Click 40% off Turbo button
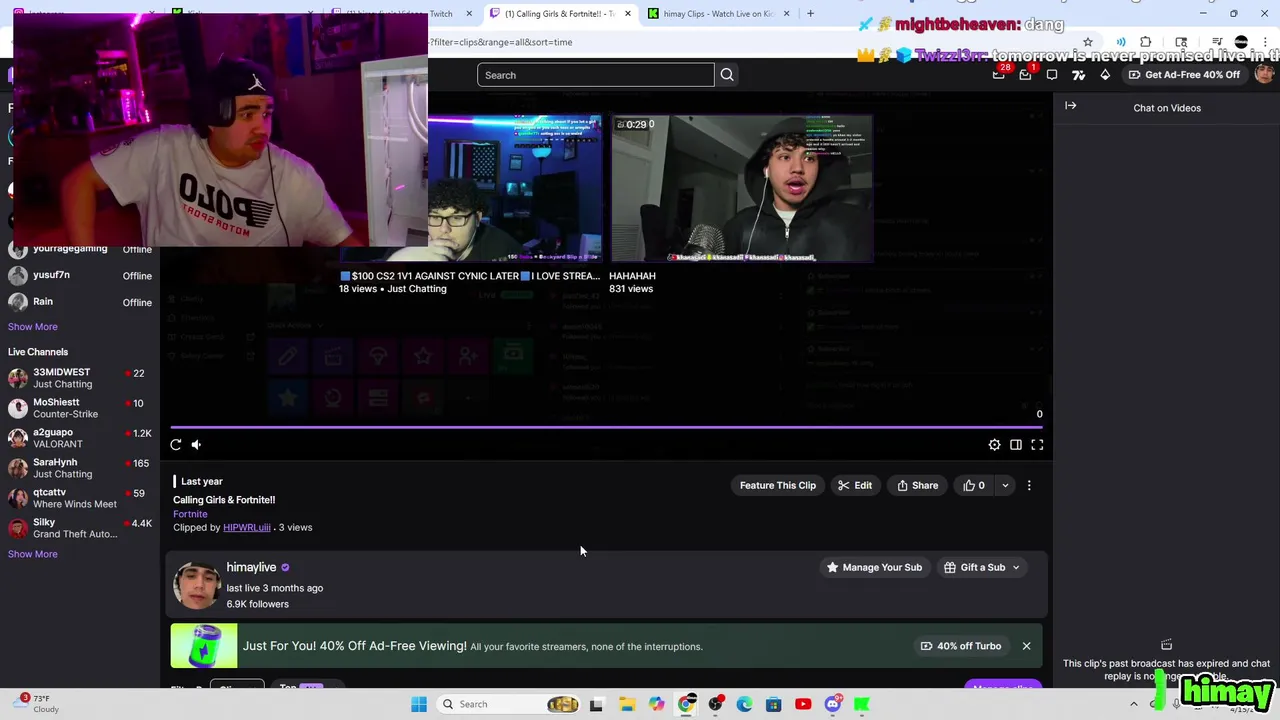The height and width of the screenshot is (720, 1280). [960, 646]
